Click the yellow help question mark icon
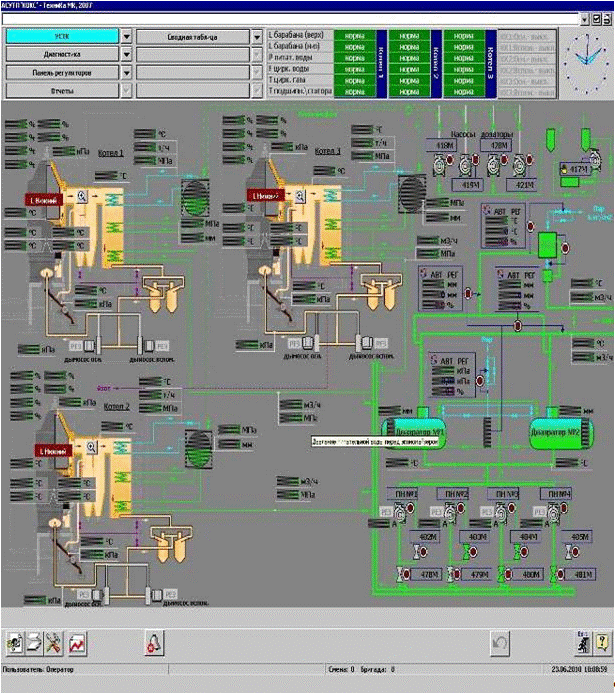Viewport: 615px width, 693px height. point(601,642)
